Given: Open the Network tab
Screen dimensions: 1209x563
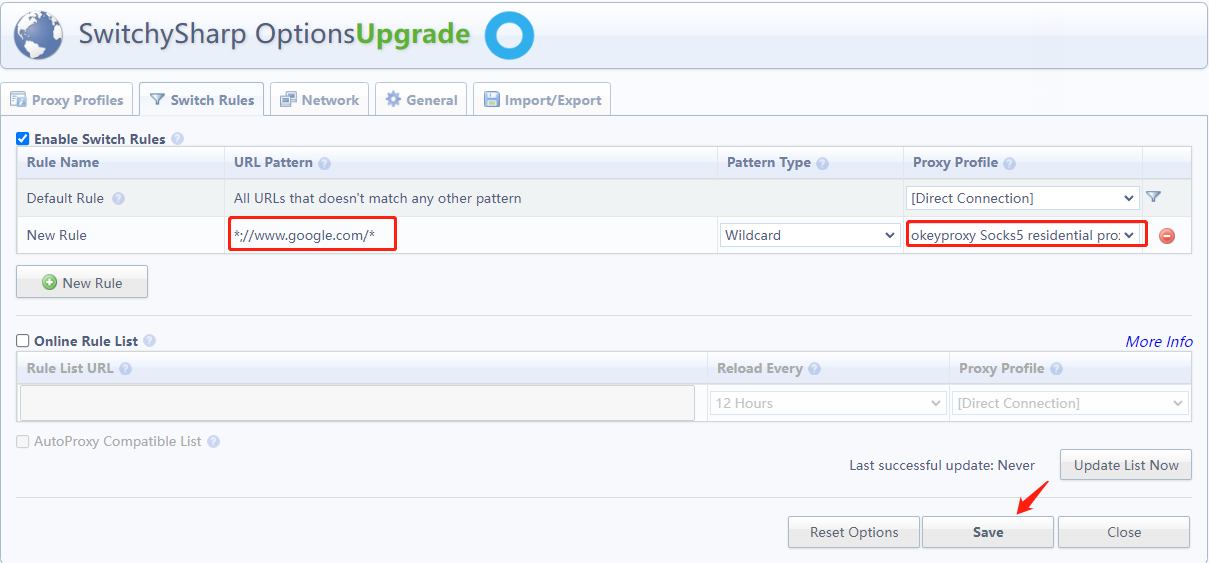Looking at the screenshot, I should point(320,100).
